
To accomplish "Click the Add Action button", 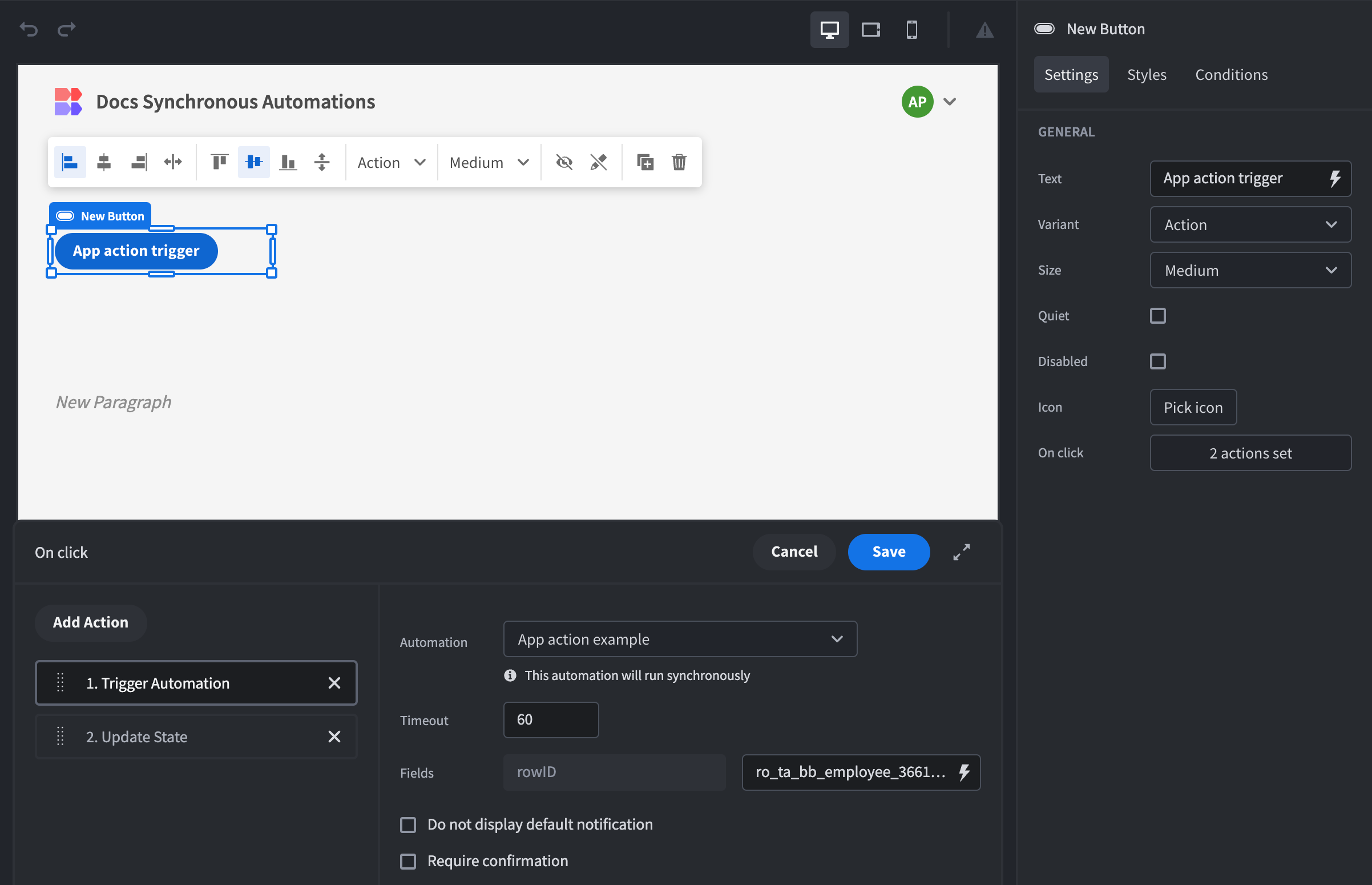I will click(x=91, y=622).
